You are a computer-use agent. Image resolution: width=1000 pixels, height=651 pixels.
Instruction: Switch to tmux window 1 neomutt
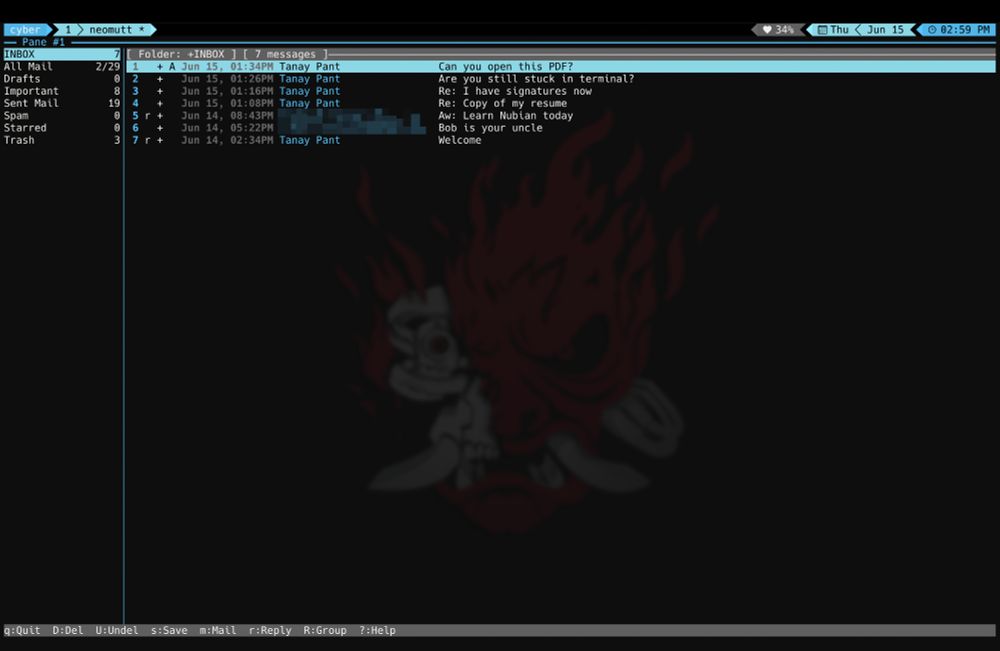pyautogui.click(x=104, y=30)
